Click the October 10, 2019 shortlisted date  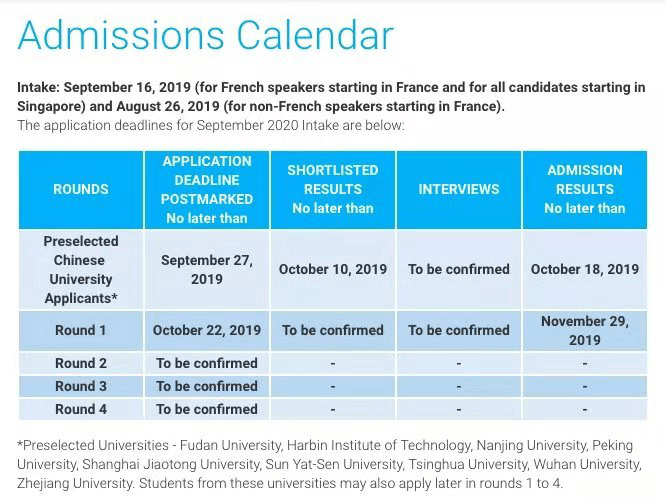point(333,269)
